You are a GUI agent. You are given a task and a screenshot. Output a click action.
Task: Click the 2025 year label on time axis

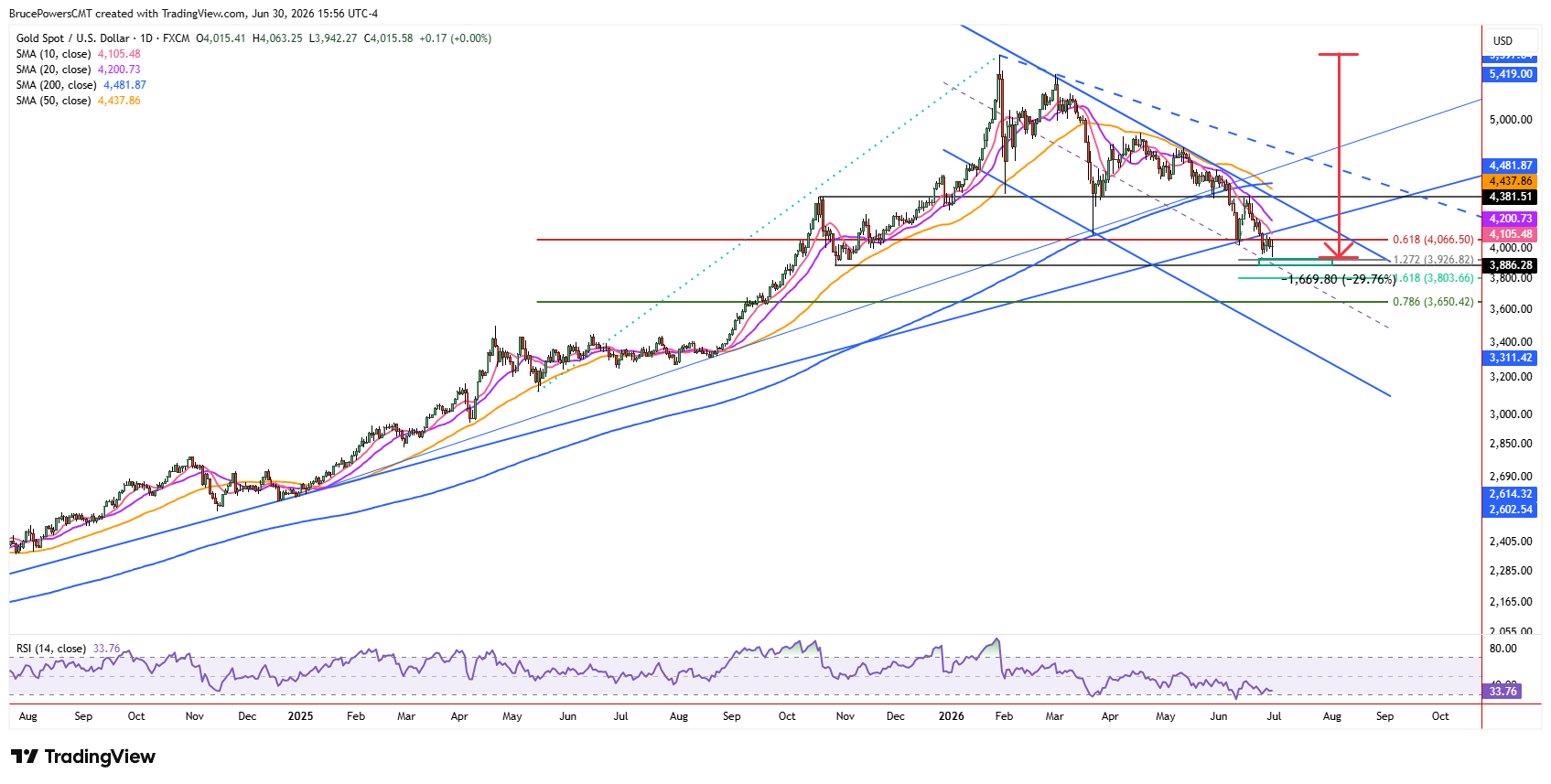300,716
